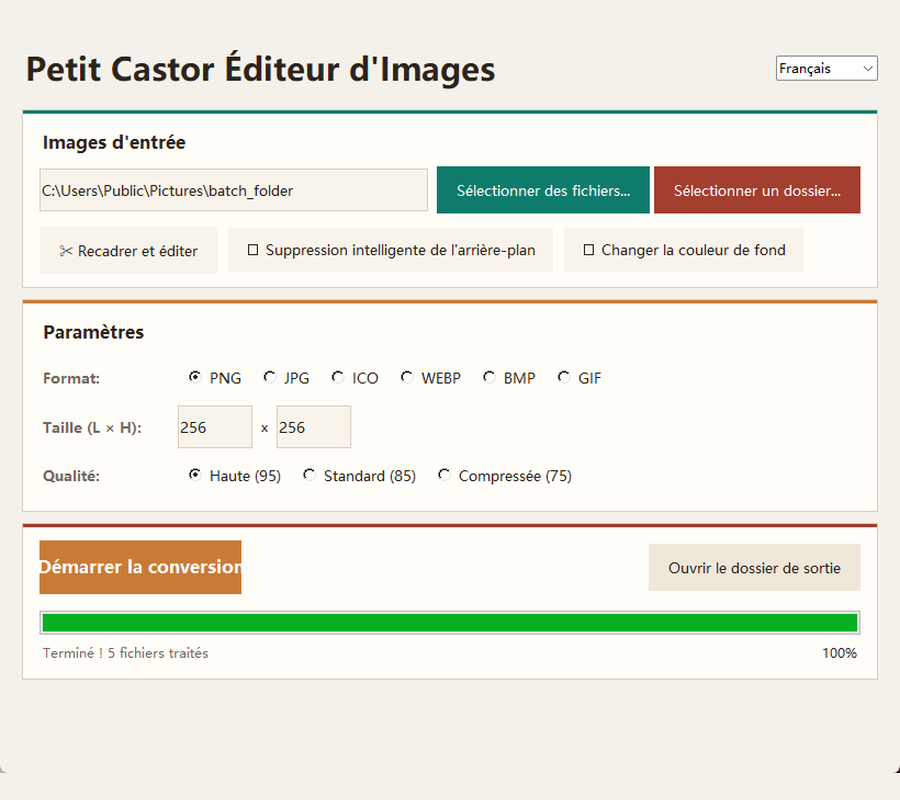Viewport: 900px width, 800px height.
Task: Choose WEBP format option
Action: click(x=430, y=378)
